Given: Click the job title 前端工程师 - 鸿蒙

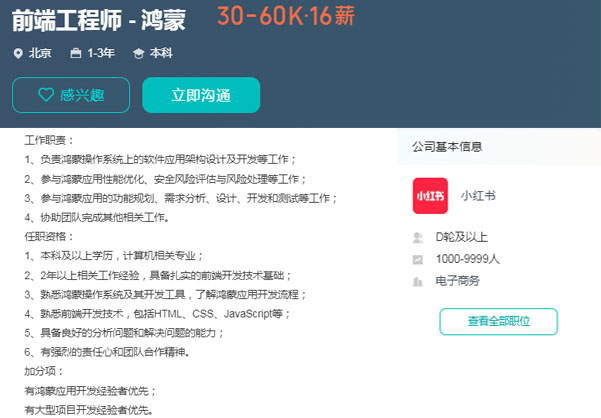Looking at the screenshot, I should click(99, 20).
